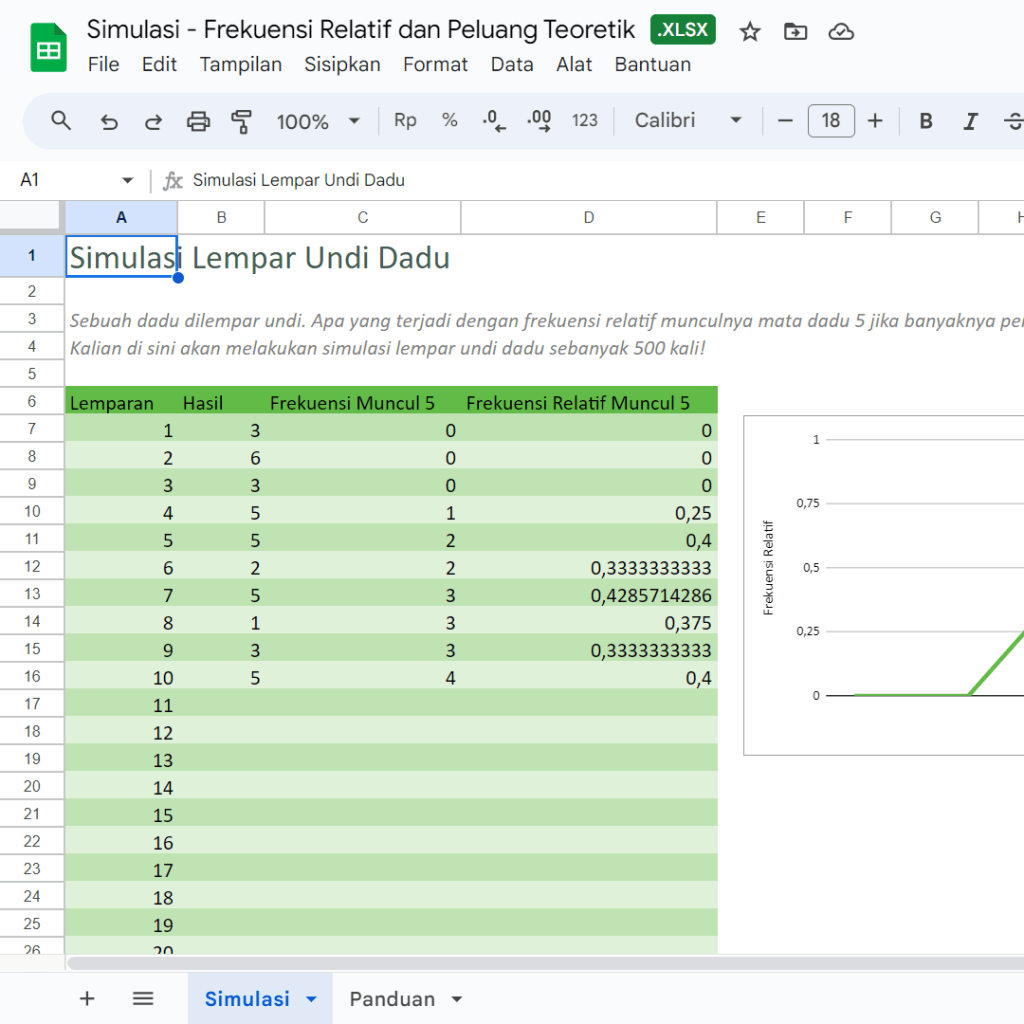Switch to the Panduan sheet tab
Viewport: 1024px width, 1024px height.
pos(392,999)
